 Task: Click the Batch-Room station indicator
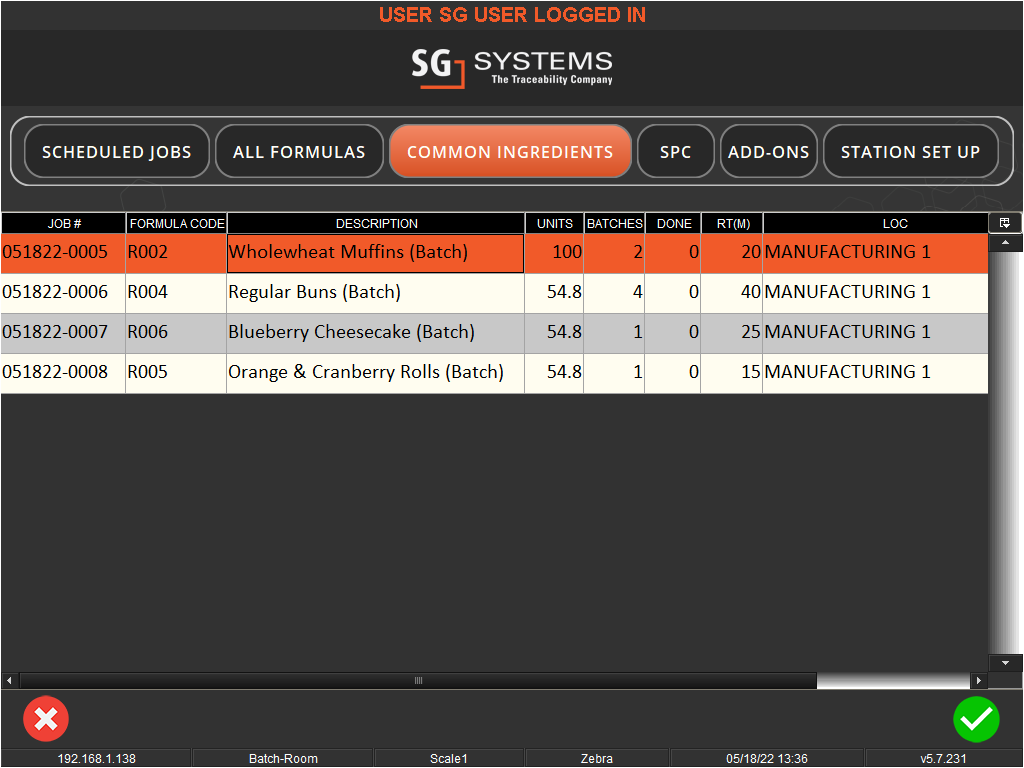(x=283, y=758)
